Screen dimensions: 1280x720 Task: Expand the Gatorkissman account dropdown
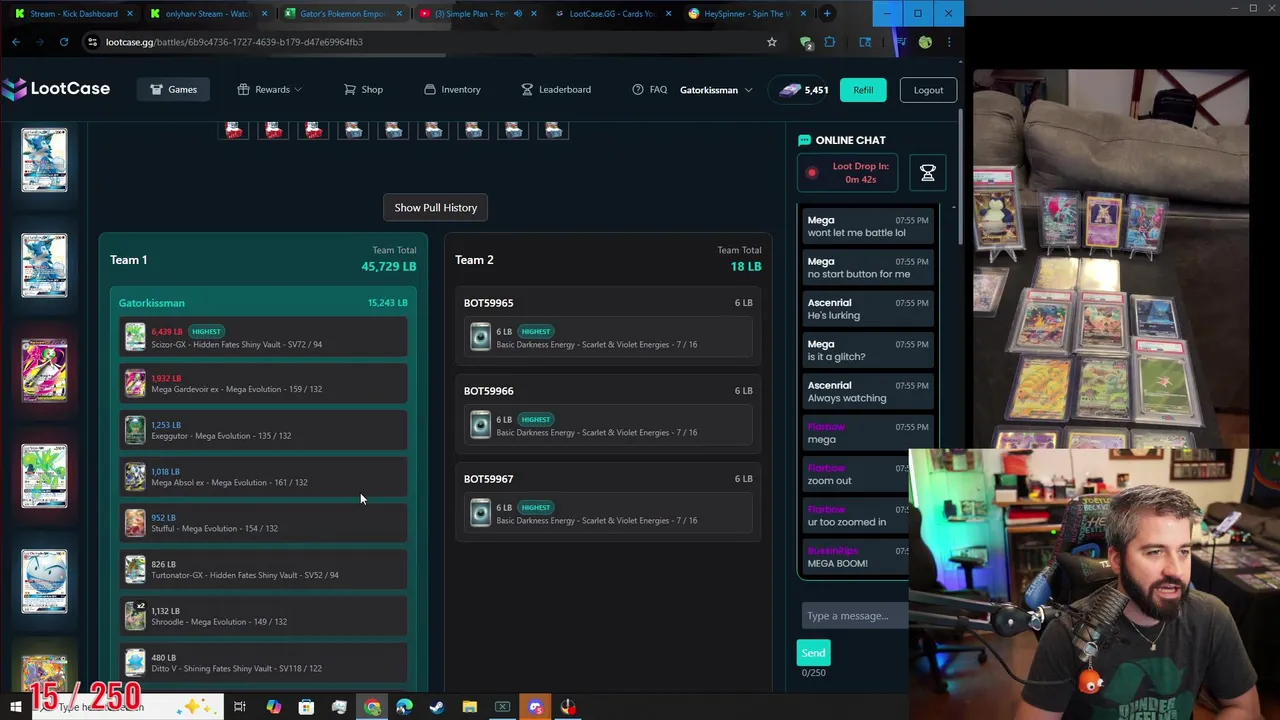pyautogui.click(x=716, y=90)
